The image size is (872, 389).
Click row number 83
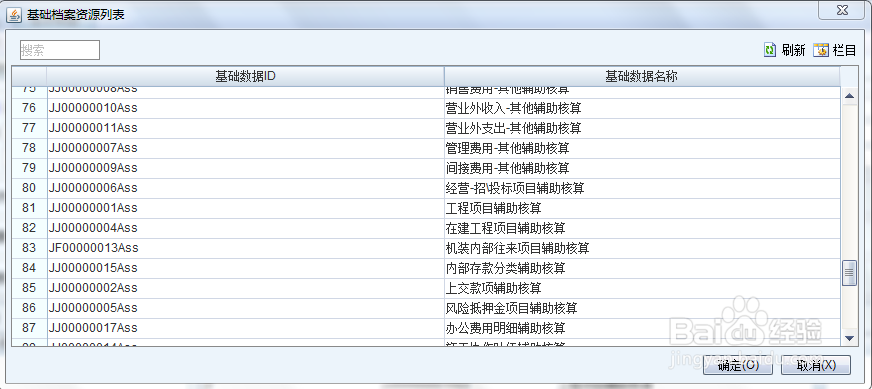tap(29, 248)
